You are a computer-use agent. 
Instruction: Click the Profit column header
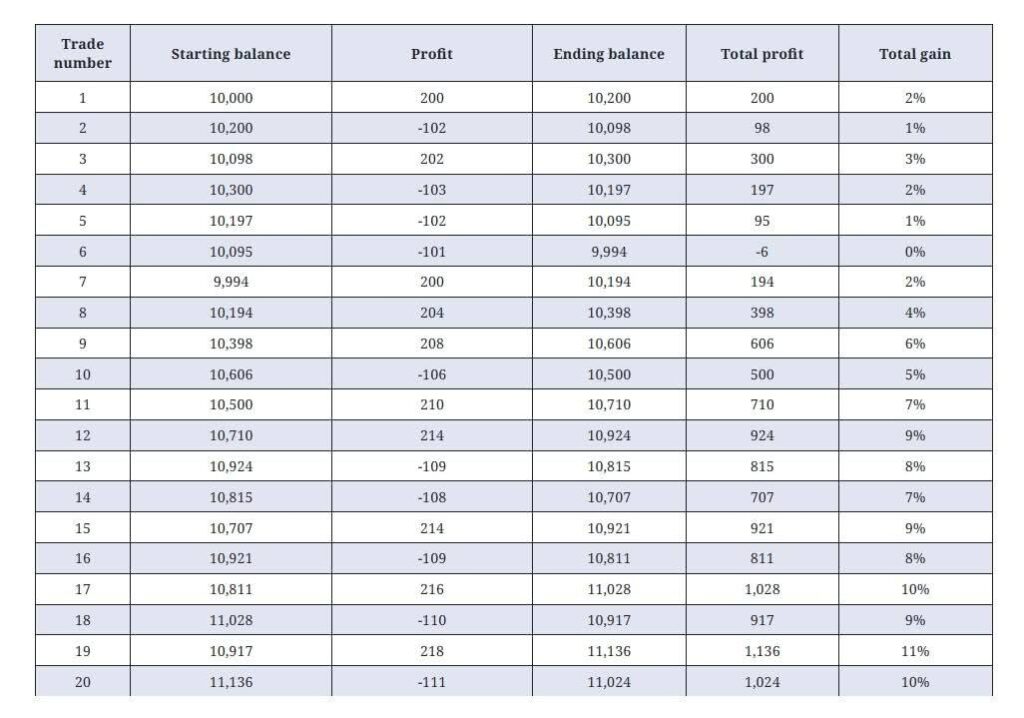pyautogui.click(x=431, y=54)
